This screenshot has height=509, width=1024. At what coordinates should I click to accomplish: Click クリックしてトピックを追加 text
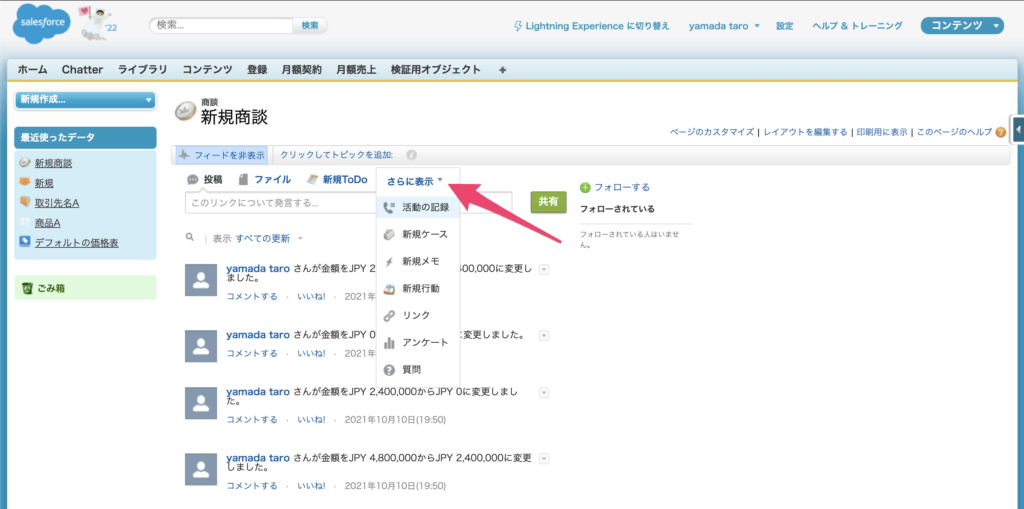[x=336, y=156]
